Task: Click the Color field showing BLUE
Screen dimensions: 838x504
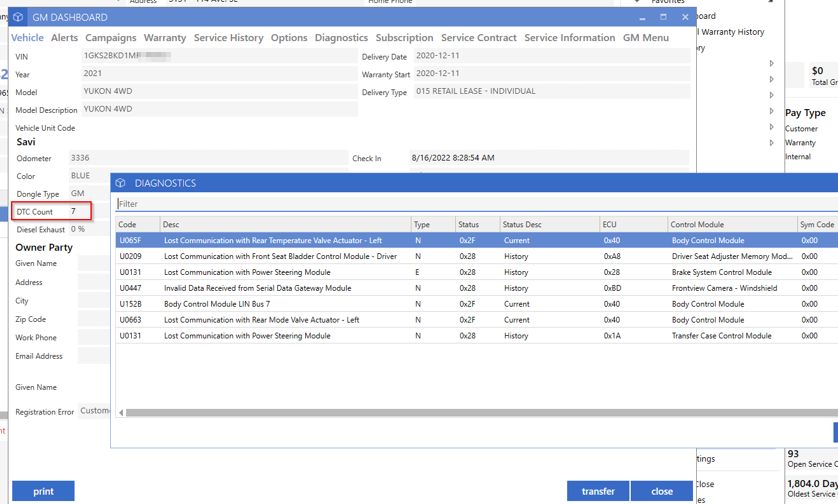Action: 90,175
